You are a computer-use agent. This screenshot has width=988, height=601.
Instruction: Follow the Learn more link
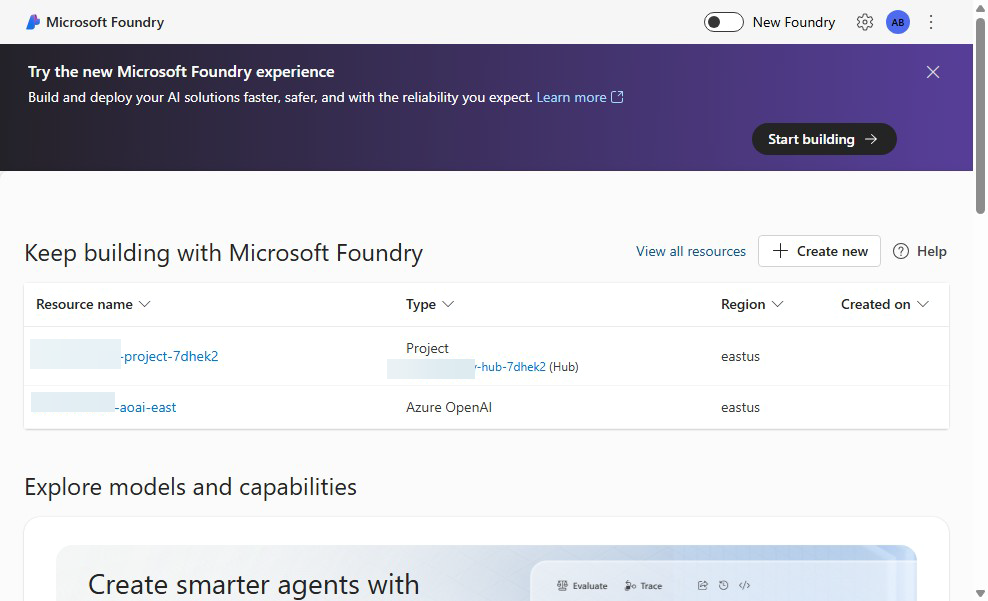[571, 97]
